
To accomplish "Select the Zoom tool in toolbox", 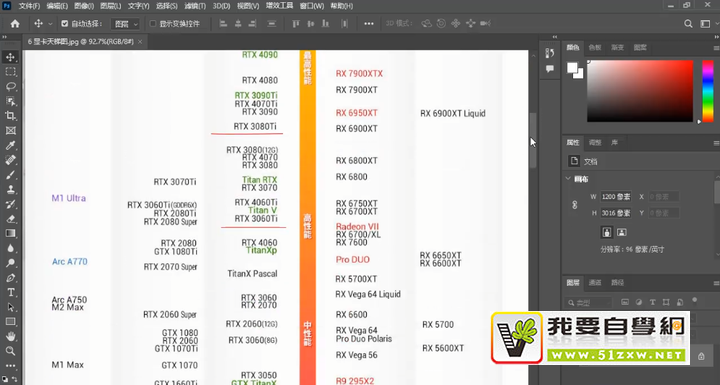I will (11, 351).
